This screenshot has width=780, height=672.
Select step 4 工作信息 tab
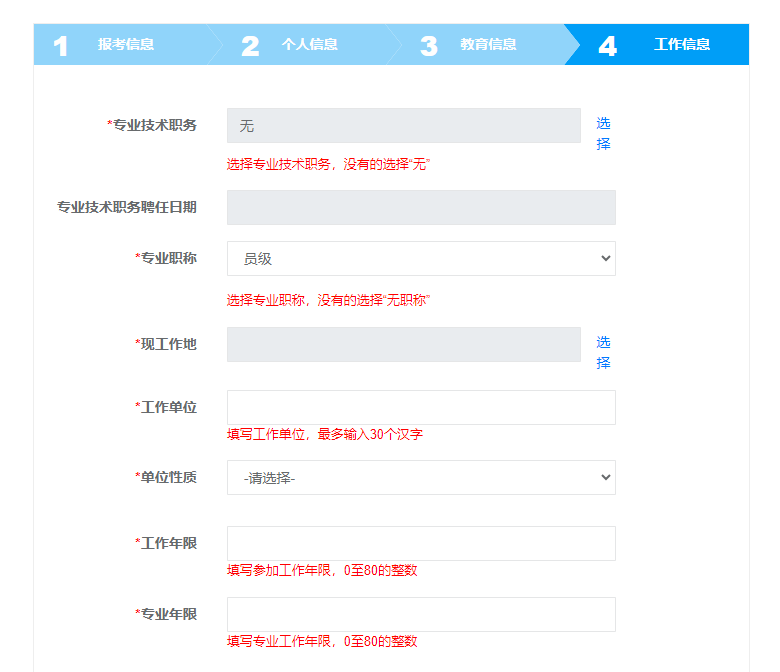(x=657, y=44)
